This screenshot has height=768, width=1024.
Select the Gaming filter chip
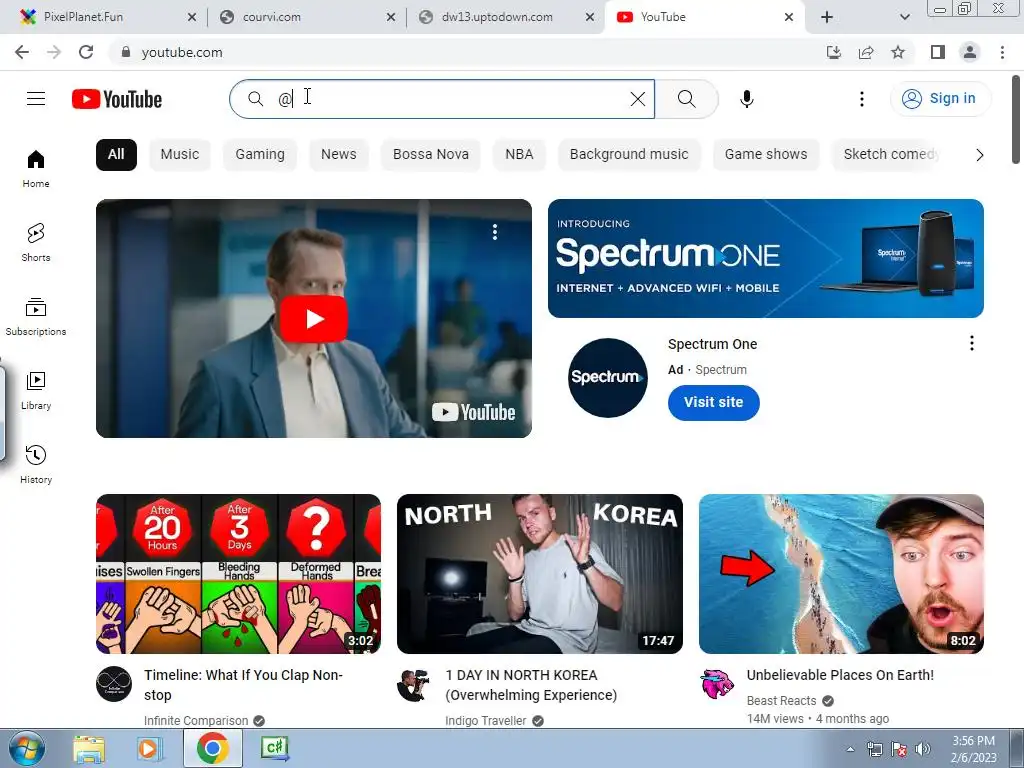260,155
